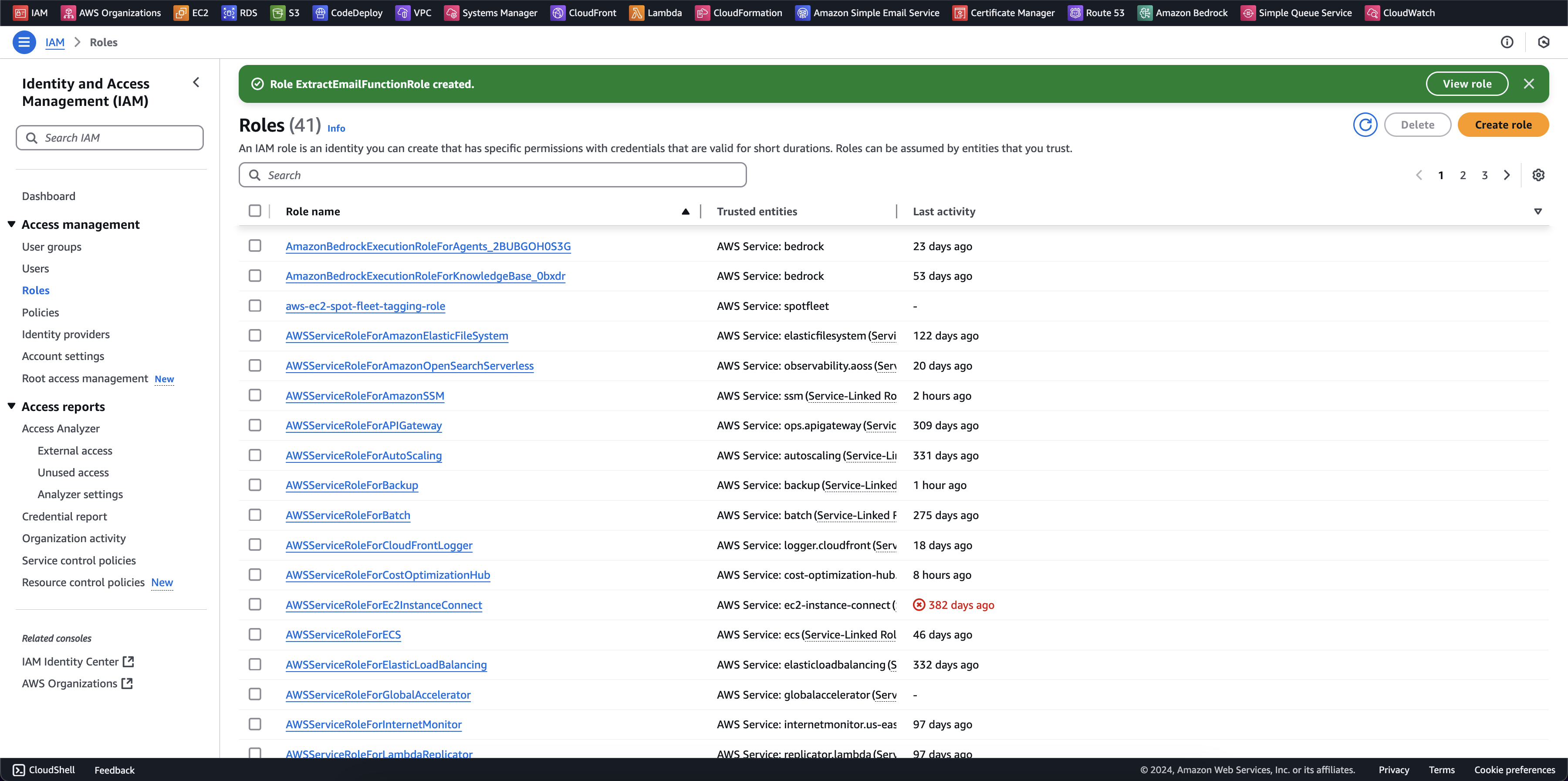This screenshot has height=781, width=1568.
Task: Click the View role button
Action: tap(1467, 84)
